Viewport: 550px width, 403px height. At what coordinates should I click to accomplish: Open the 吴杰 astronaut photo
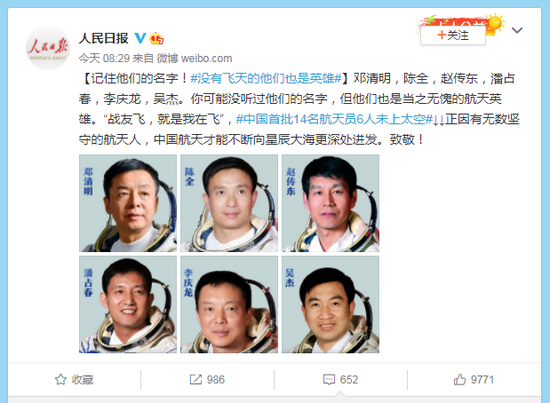click(x=330, y=304)
